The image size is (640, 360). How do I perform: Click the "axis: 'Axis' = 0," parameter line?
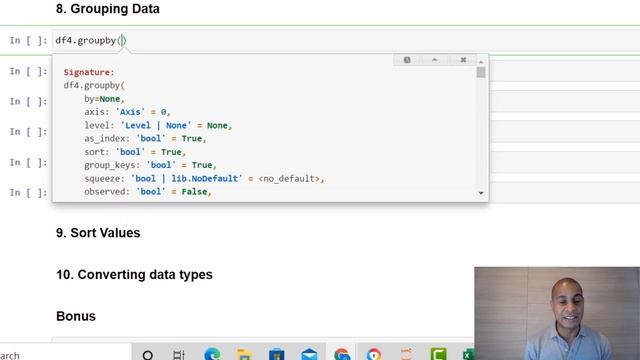tap(127, 112)
